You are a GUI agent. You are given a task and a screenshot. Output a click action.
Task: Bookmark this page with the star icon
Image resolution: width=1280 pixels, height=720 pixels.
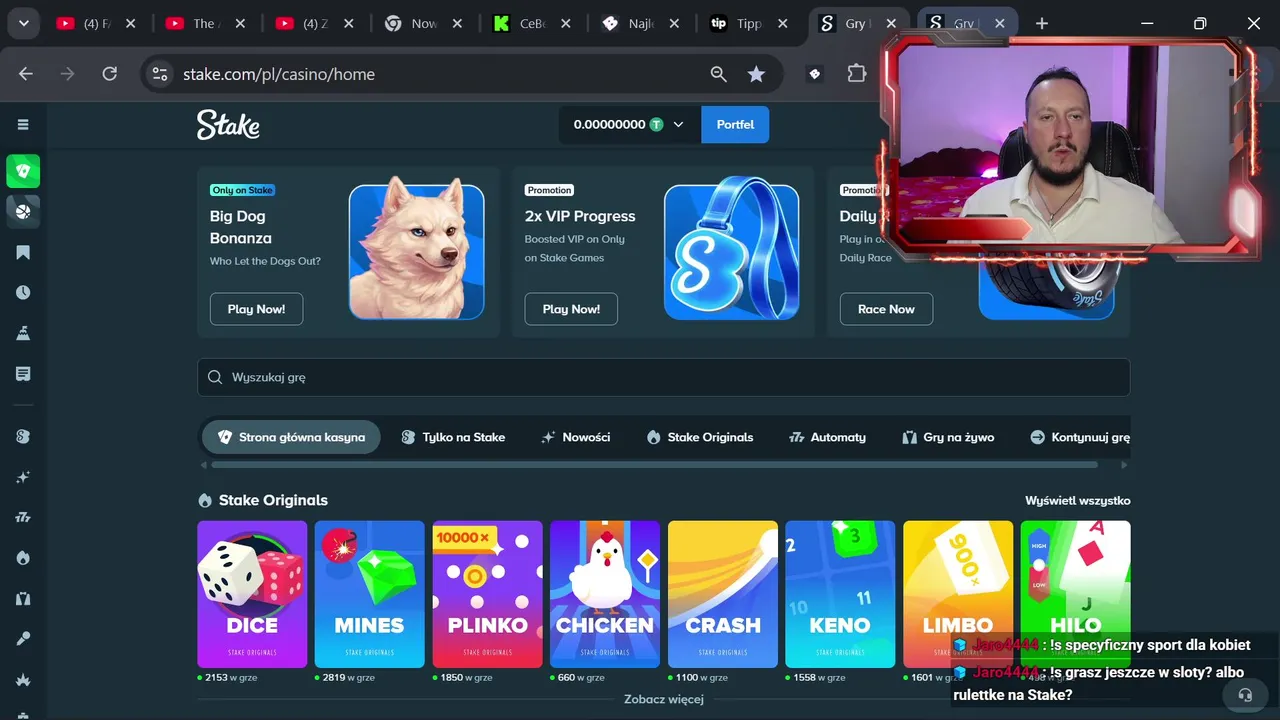coord(756,74)
